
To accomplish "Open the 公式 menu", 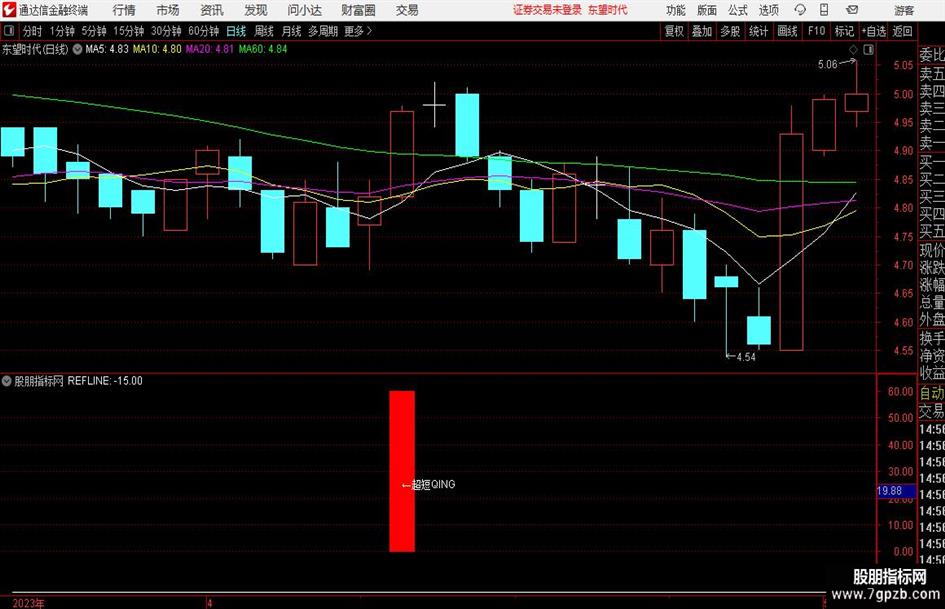I will [738, 10].
